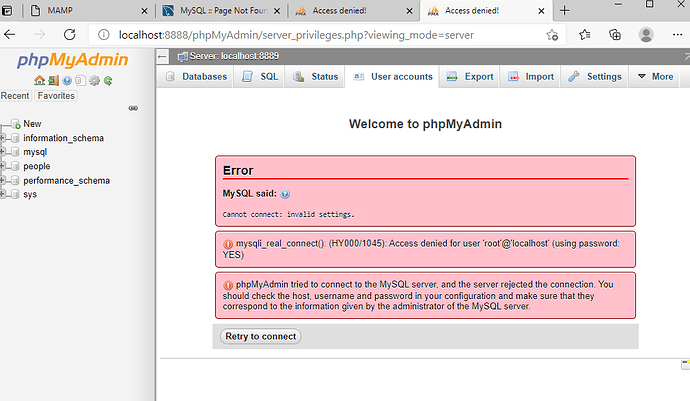Select information_schema database in tree
Image resolution: width=690 pixels, height=401 pixels.
click(63, 138)
